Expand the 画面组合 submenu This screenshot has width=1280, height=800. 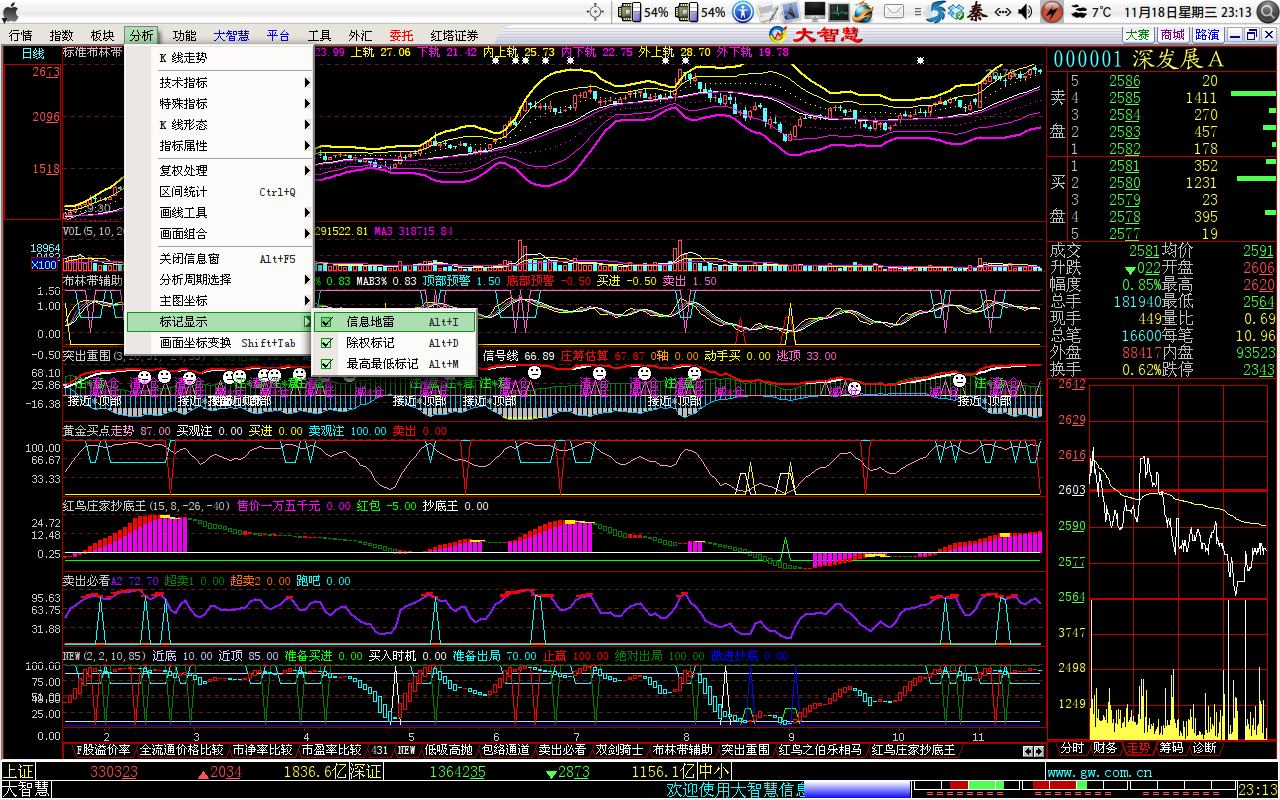point(220,234)
